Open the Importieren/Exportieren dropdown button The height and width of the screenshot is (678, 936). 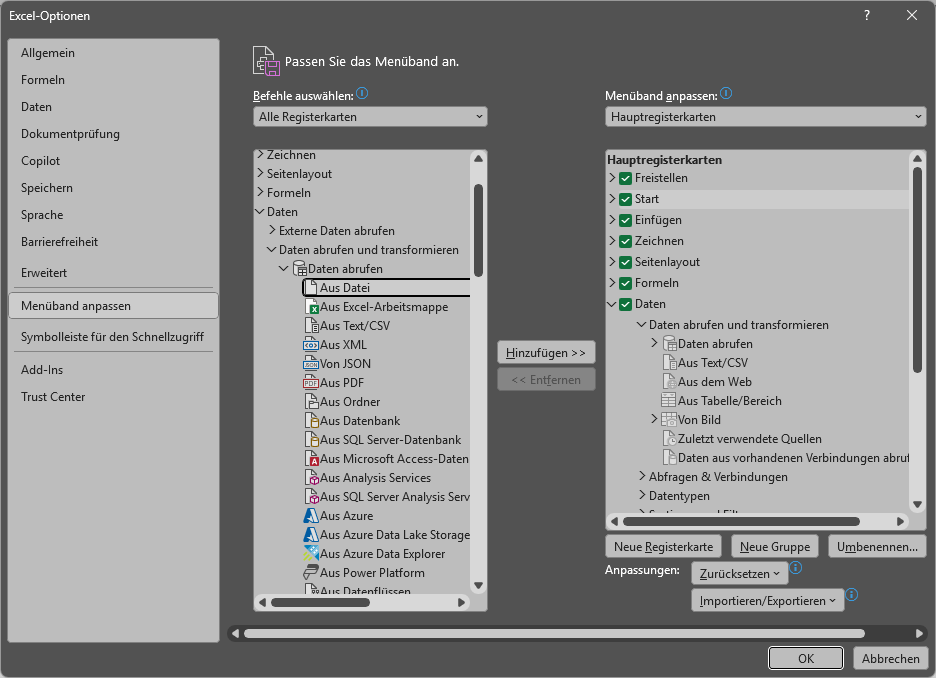[768, 600]
